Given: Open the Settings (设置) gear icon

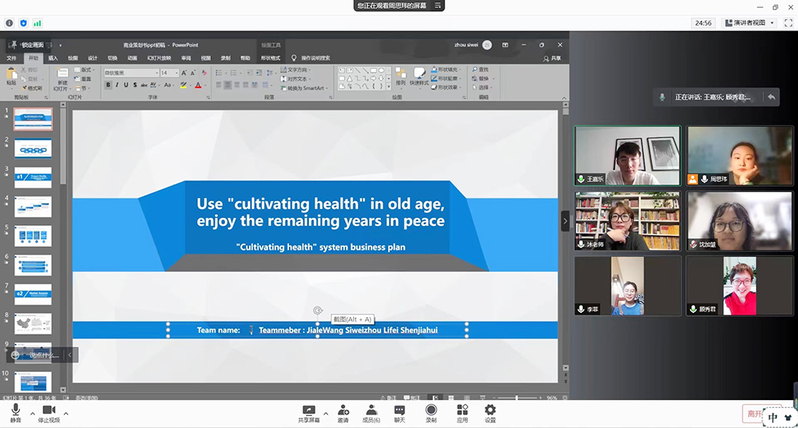Looking at the screenshot, I should (490, 411).
